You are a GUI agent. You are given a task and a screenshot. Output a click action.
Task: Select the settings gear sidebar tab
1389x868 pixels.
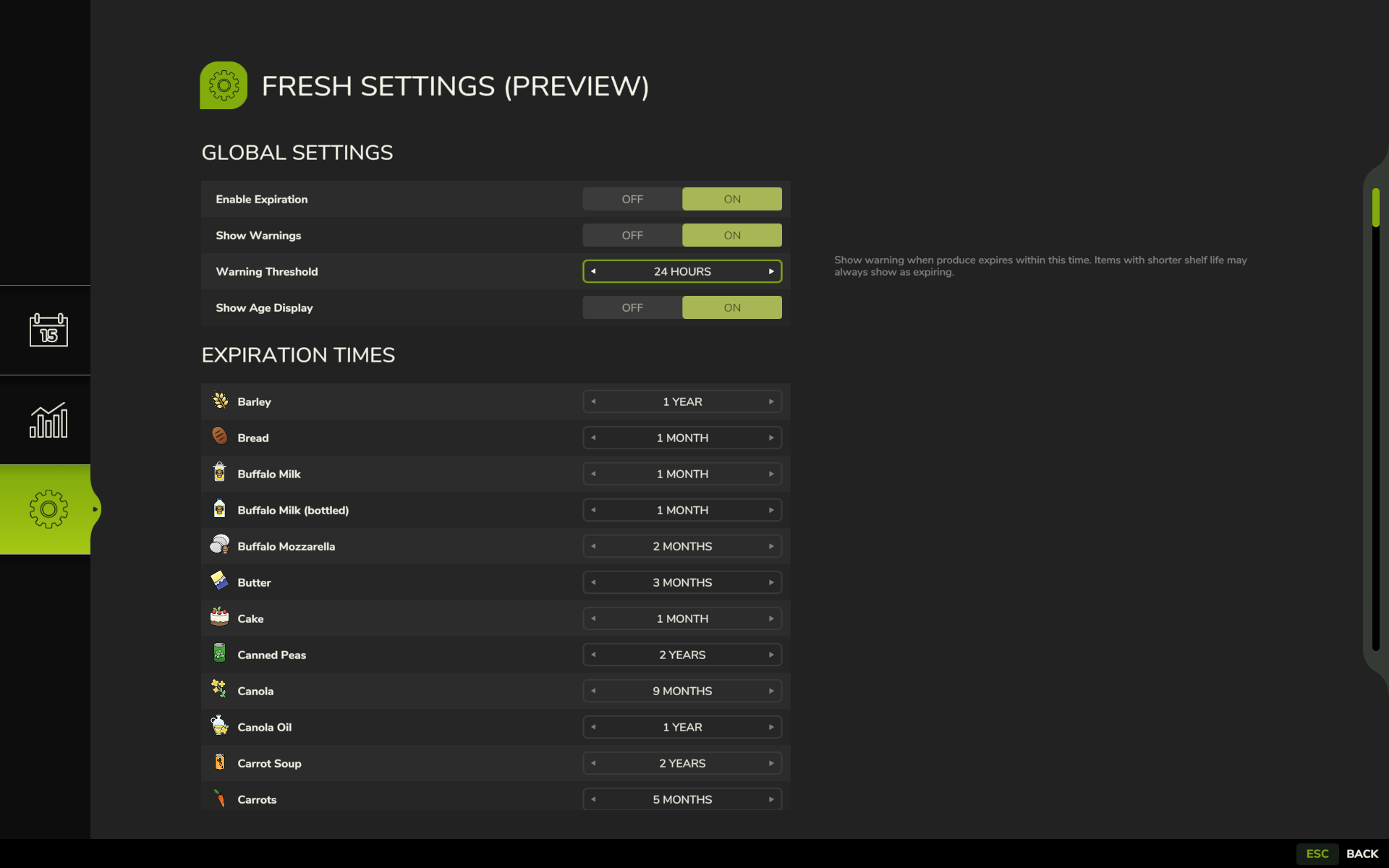48,509
